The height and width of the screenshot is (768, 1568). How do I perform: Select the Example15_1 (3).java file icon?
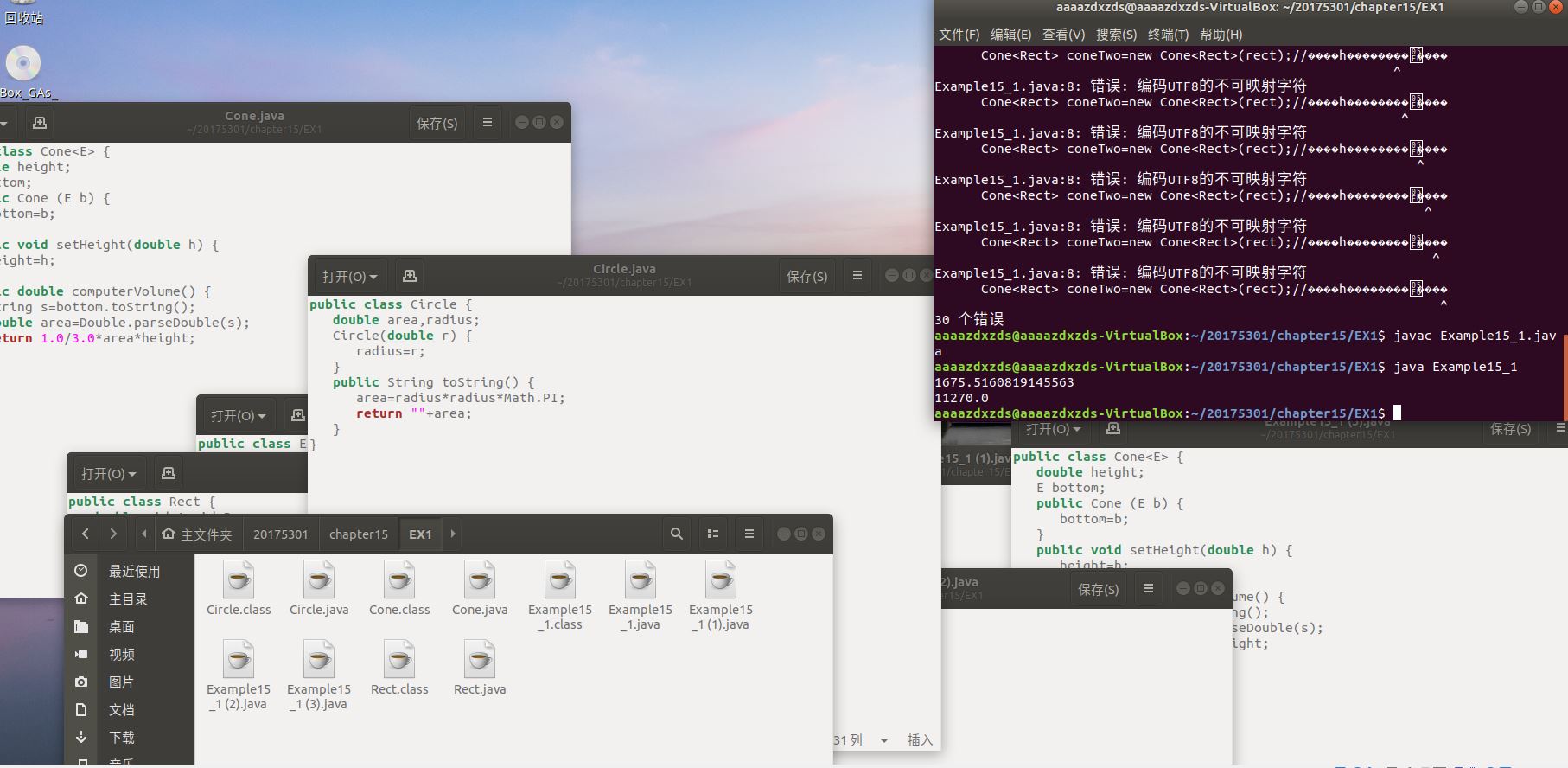[x=319, y=659]
